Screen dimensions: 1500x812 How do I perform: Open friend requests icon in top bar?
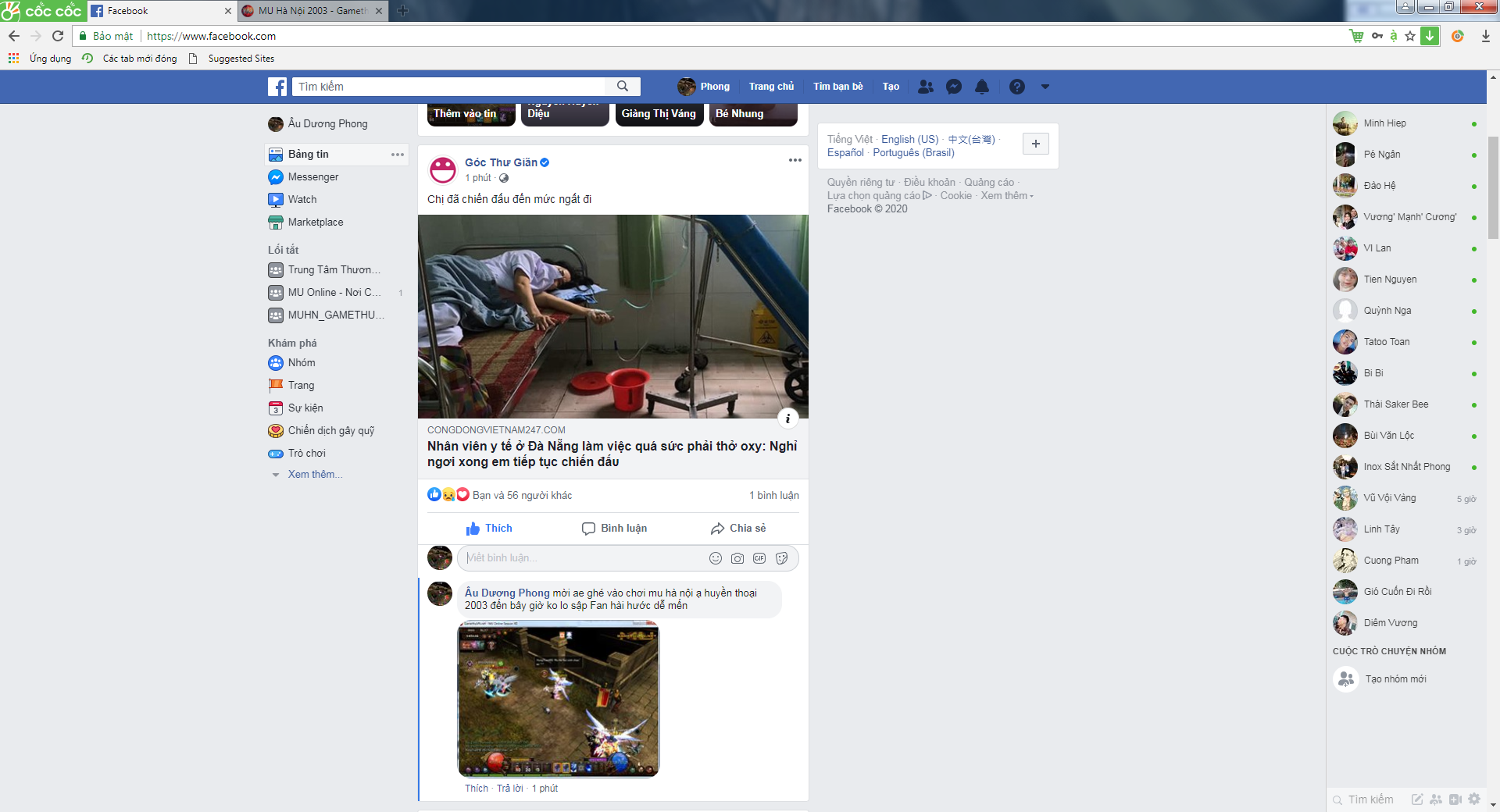[925, 87]
